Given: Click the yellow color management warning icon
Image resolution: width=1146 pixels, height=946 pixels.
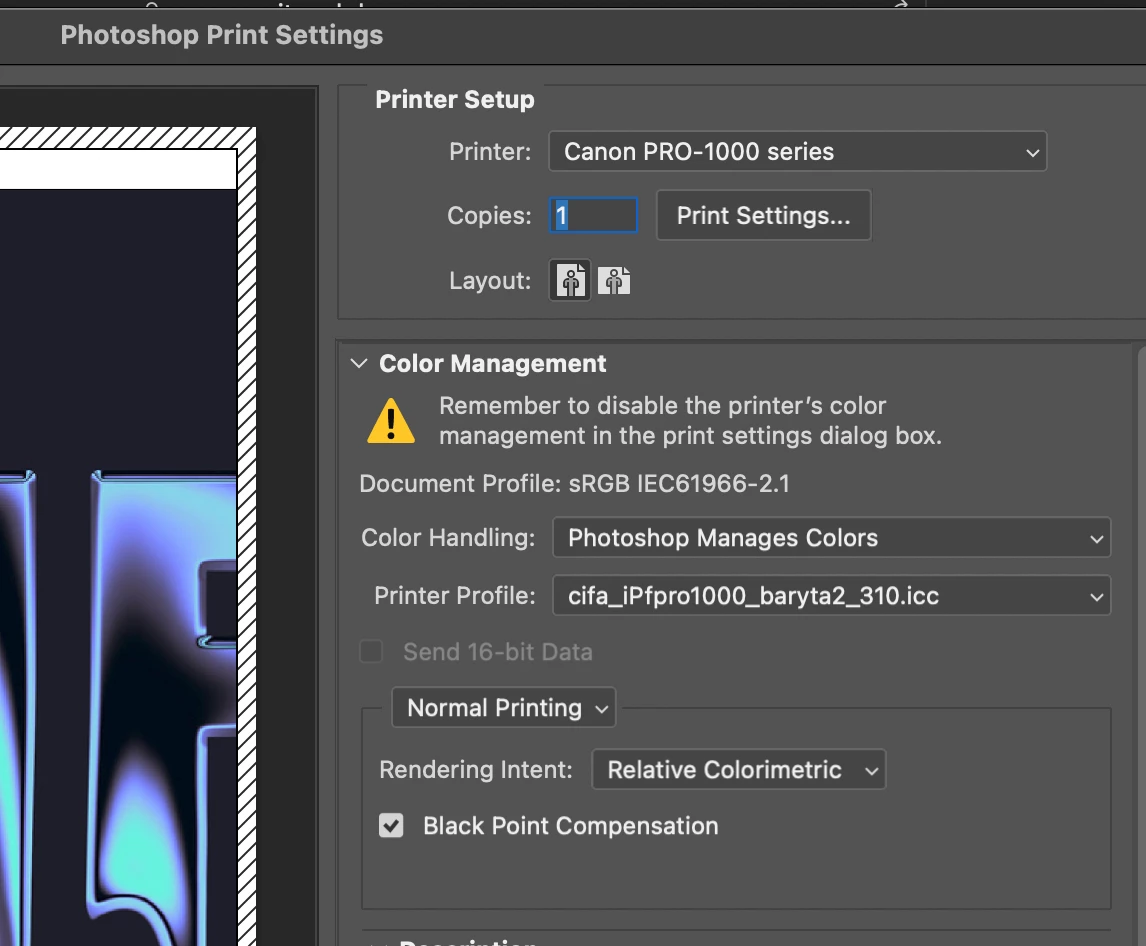Looking at the screenshot, I should tap(391, 421).
